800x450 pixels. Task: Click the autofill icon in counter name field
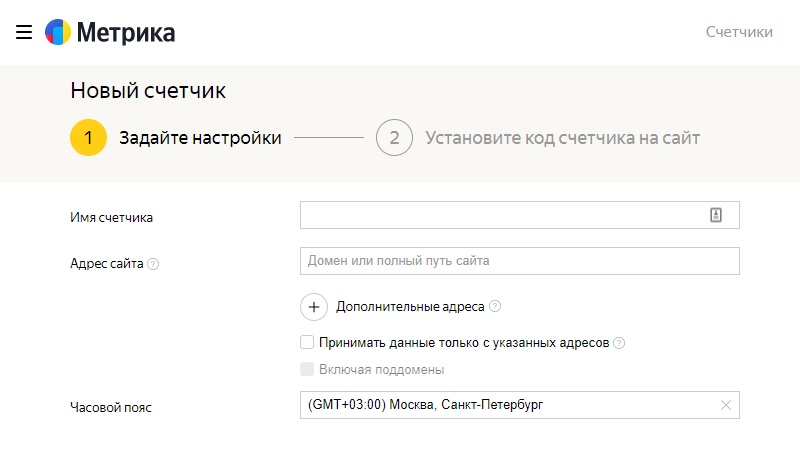pos(716,215)
